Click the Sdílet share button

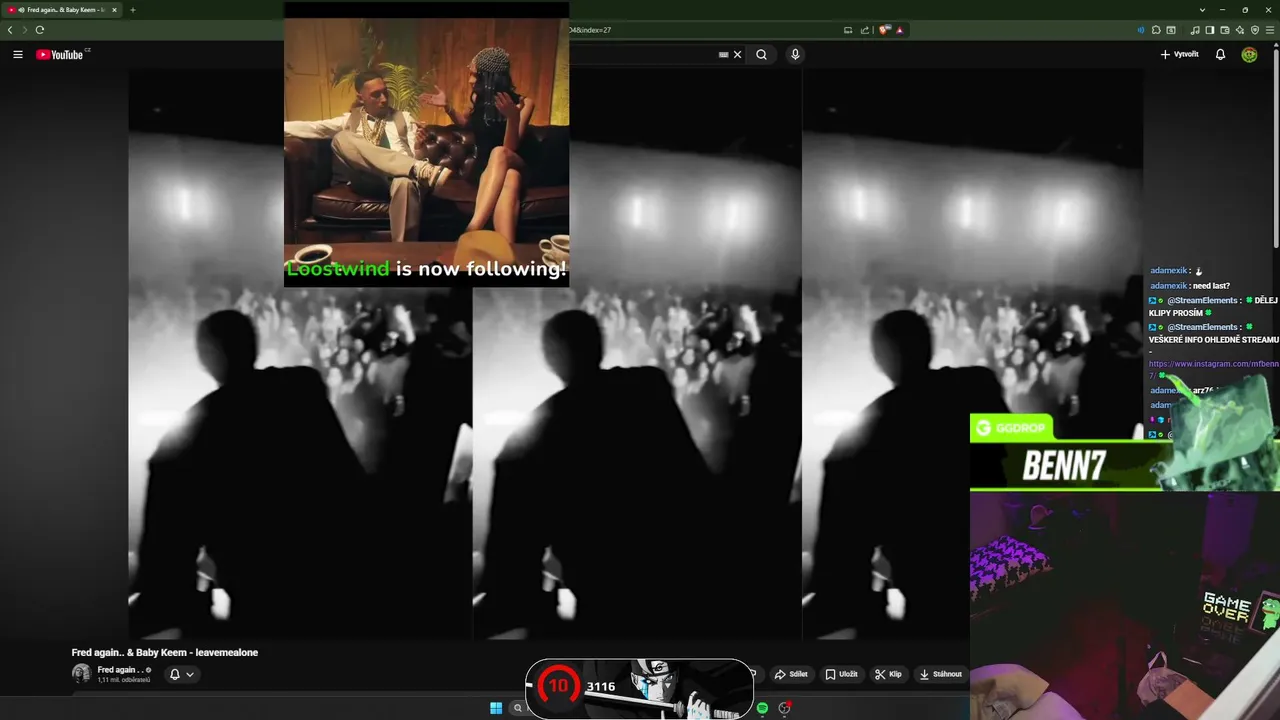[791, 674]
